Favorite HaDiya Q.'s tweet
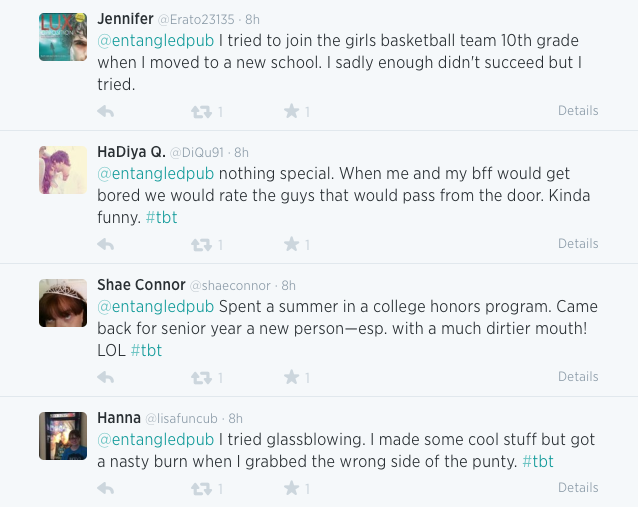 [x=291, y=244]
